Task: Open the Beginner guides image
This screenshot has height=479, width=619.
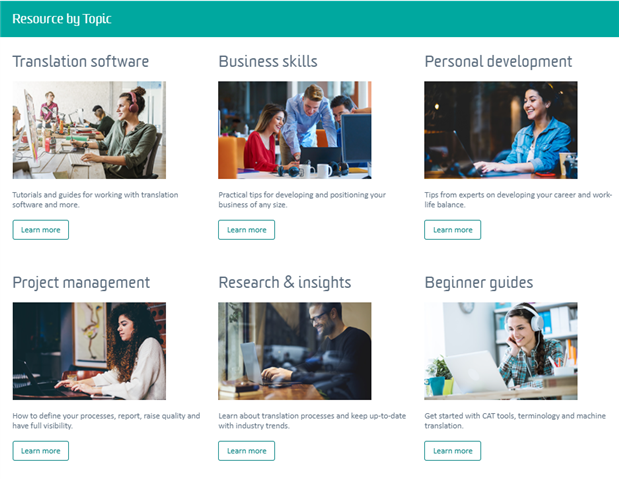Action: pos(500,351)
